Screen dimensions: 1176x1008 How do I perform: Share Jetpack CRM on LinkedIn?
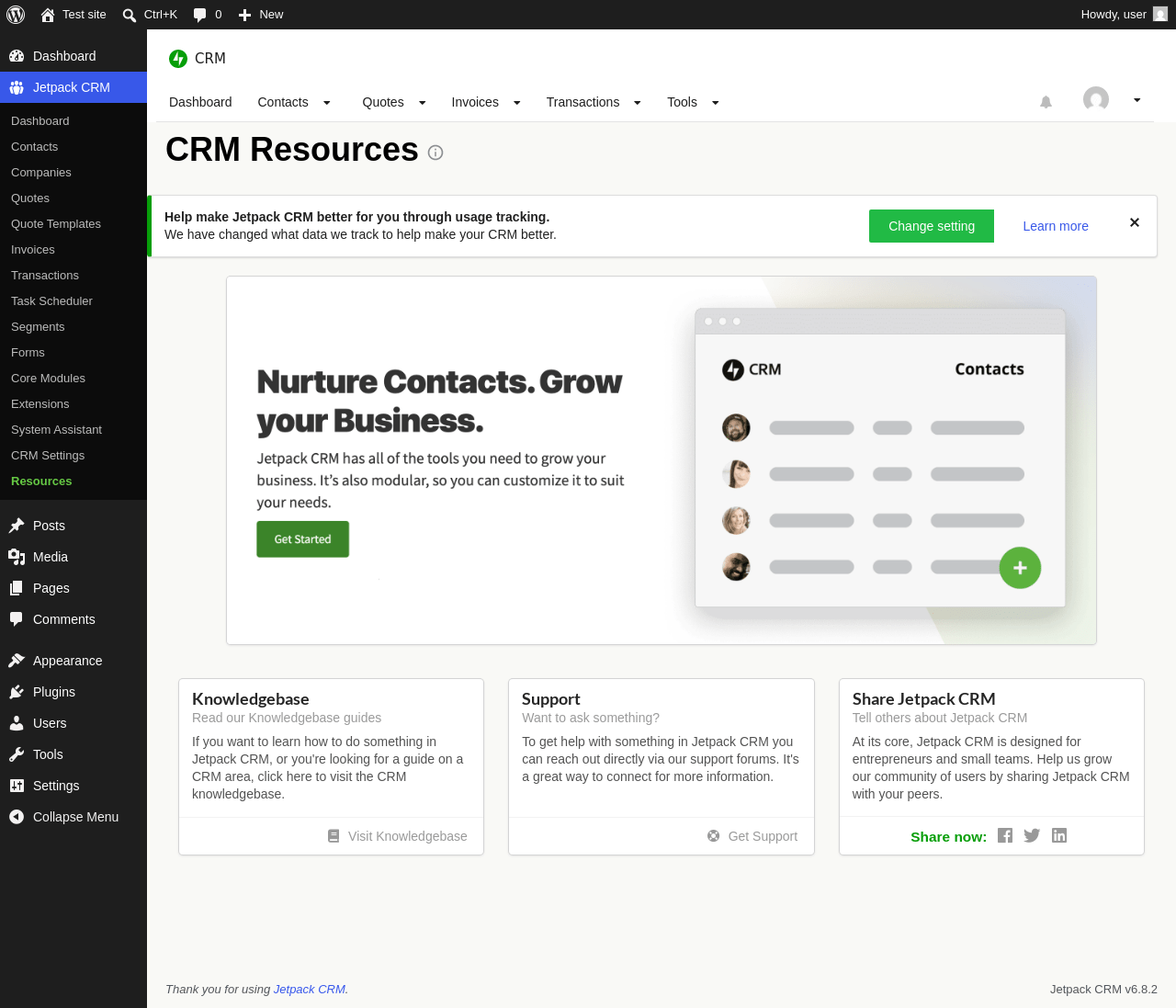click(1059, 835)
